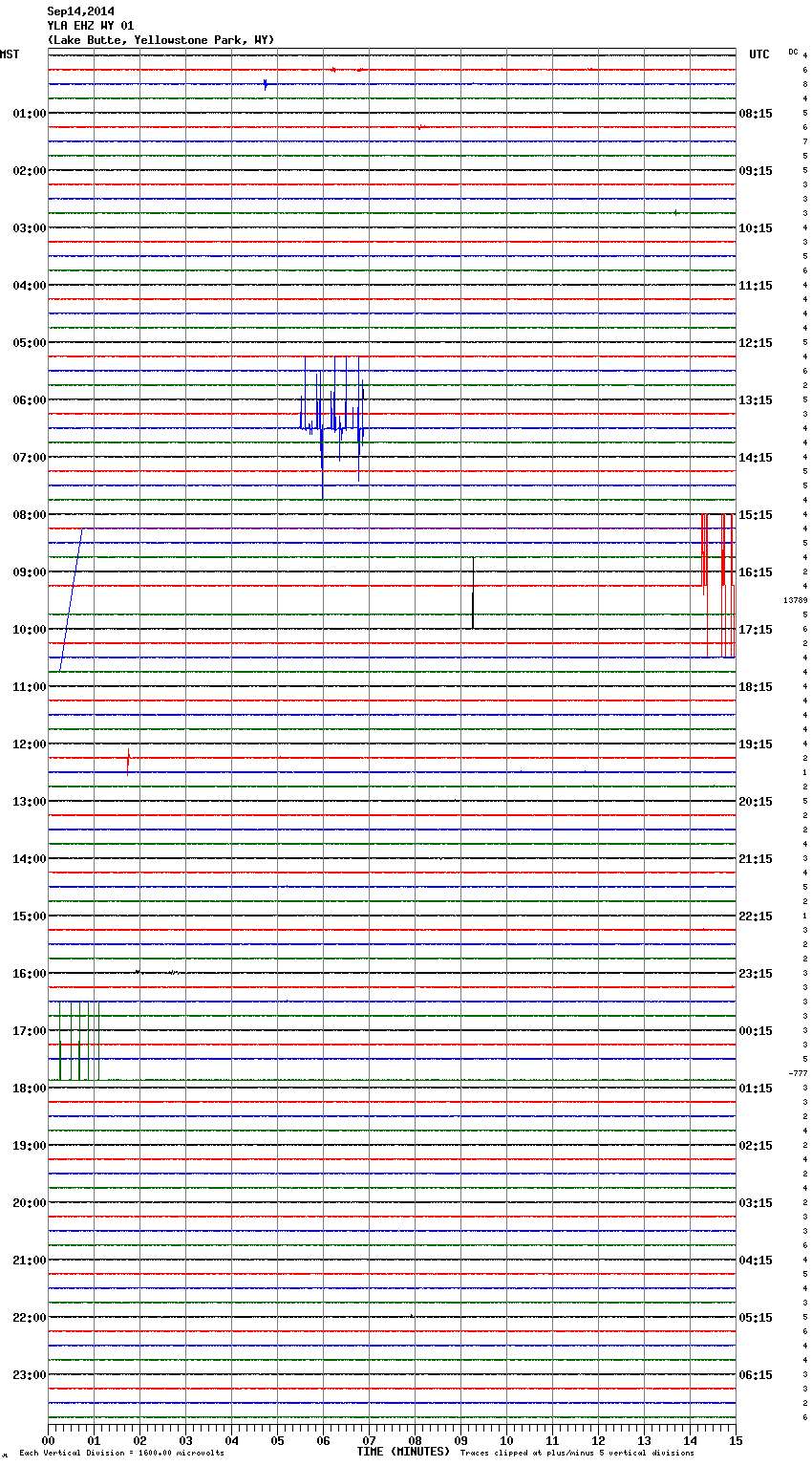The image size is (812, 1466).
Task: Select the 17:00 MST time label
Action: pos(29,1031)
